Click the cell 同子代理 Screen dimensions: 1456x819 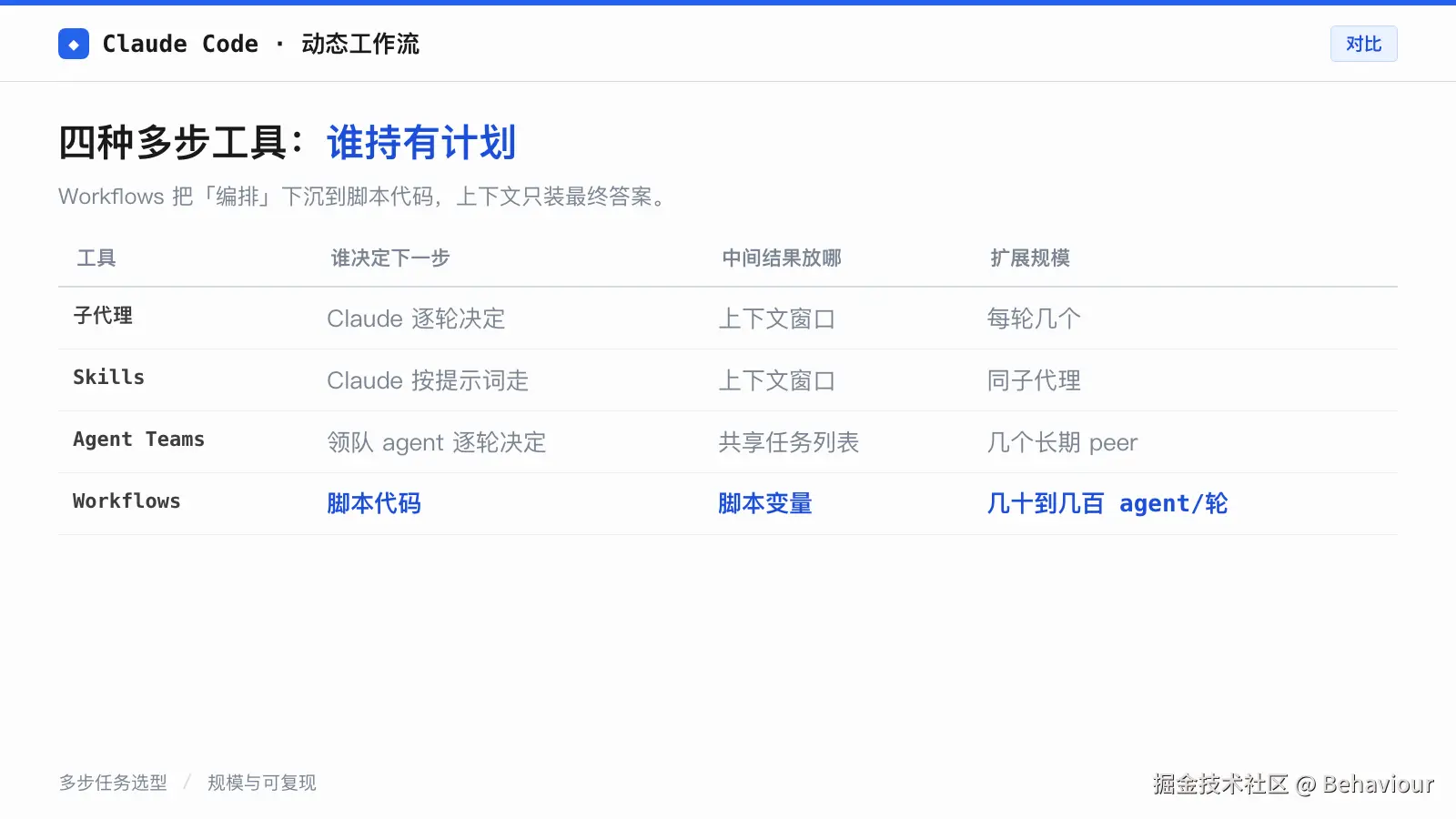[x=1034, y=380]
